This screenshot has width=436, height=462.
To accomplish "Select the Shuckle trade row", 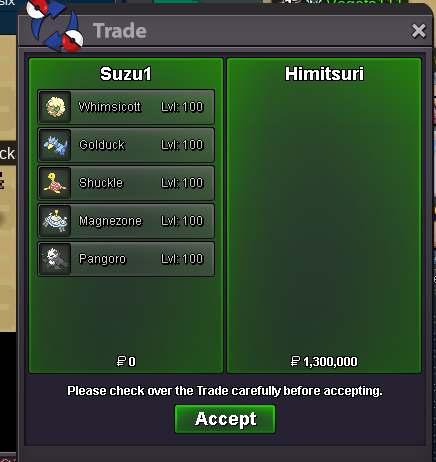I will [126, 183].
